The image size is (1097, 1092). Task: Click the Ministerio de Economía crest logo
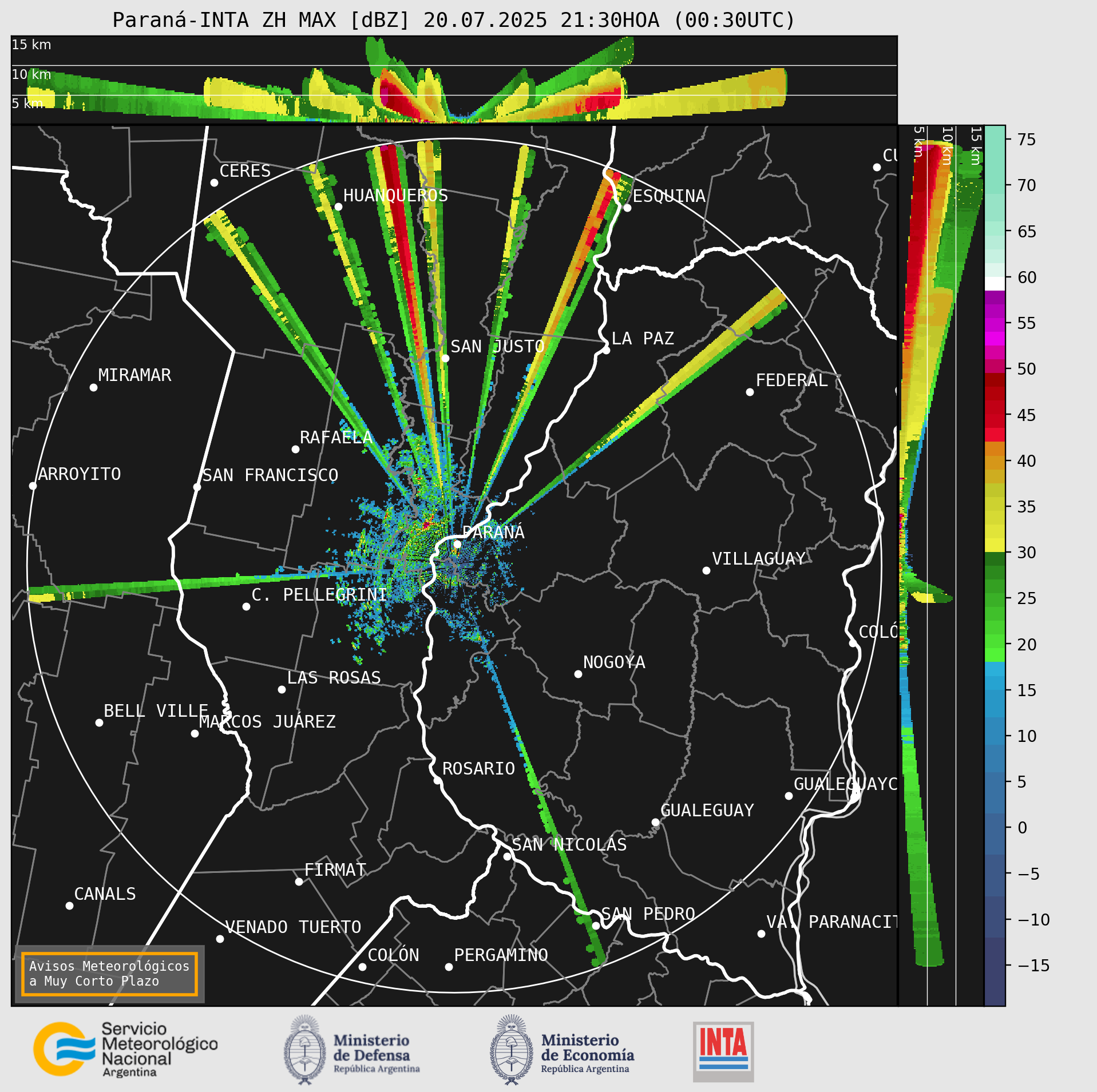[x=511, y=1050]
